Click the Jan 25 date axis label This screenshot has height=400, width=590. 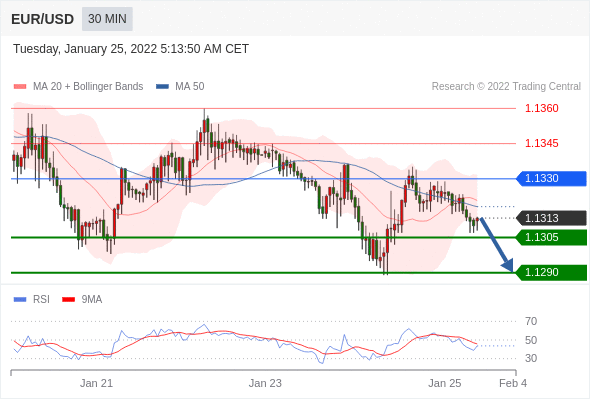(x=445, y=383)
